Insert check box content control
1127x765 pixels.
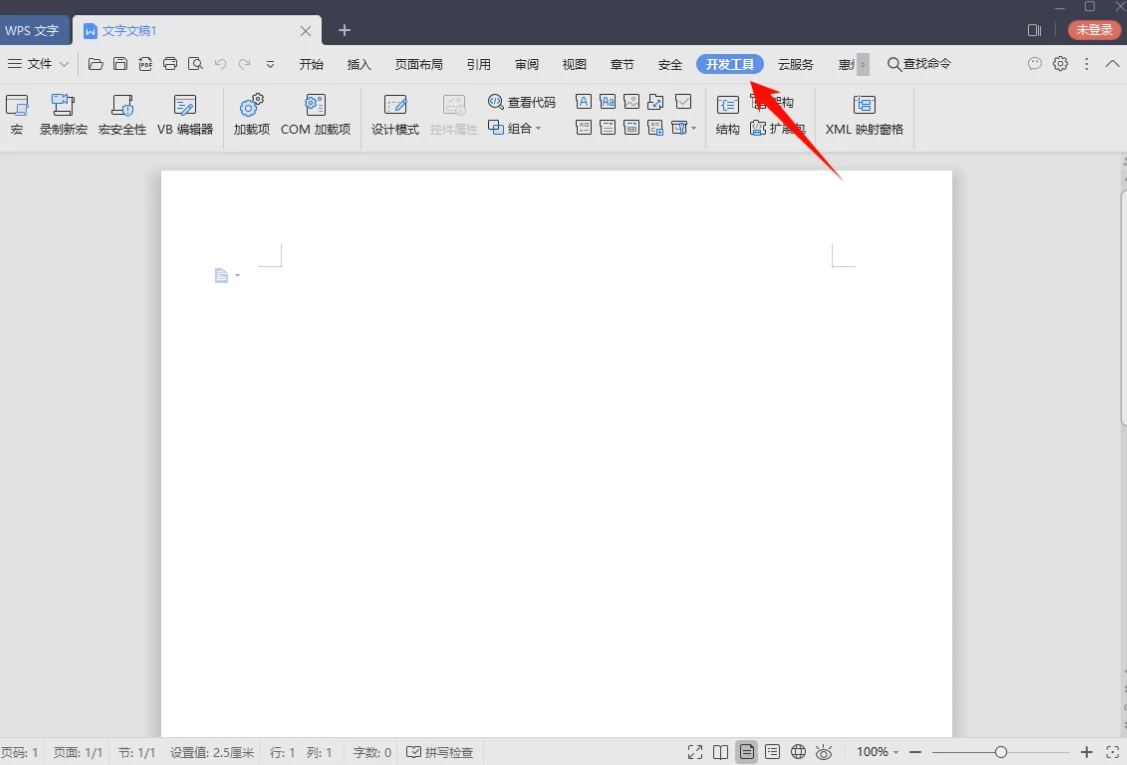click(x=683, y=101)
